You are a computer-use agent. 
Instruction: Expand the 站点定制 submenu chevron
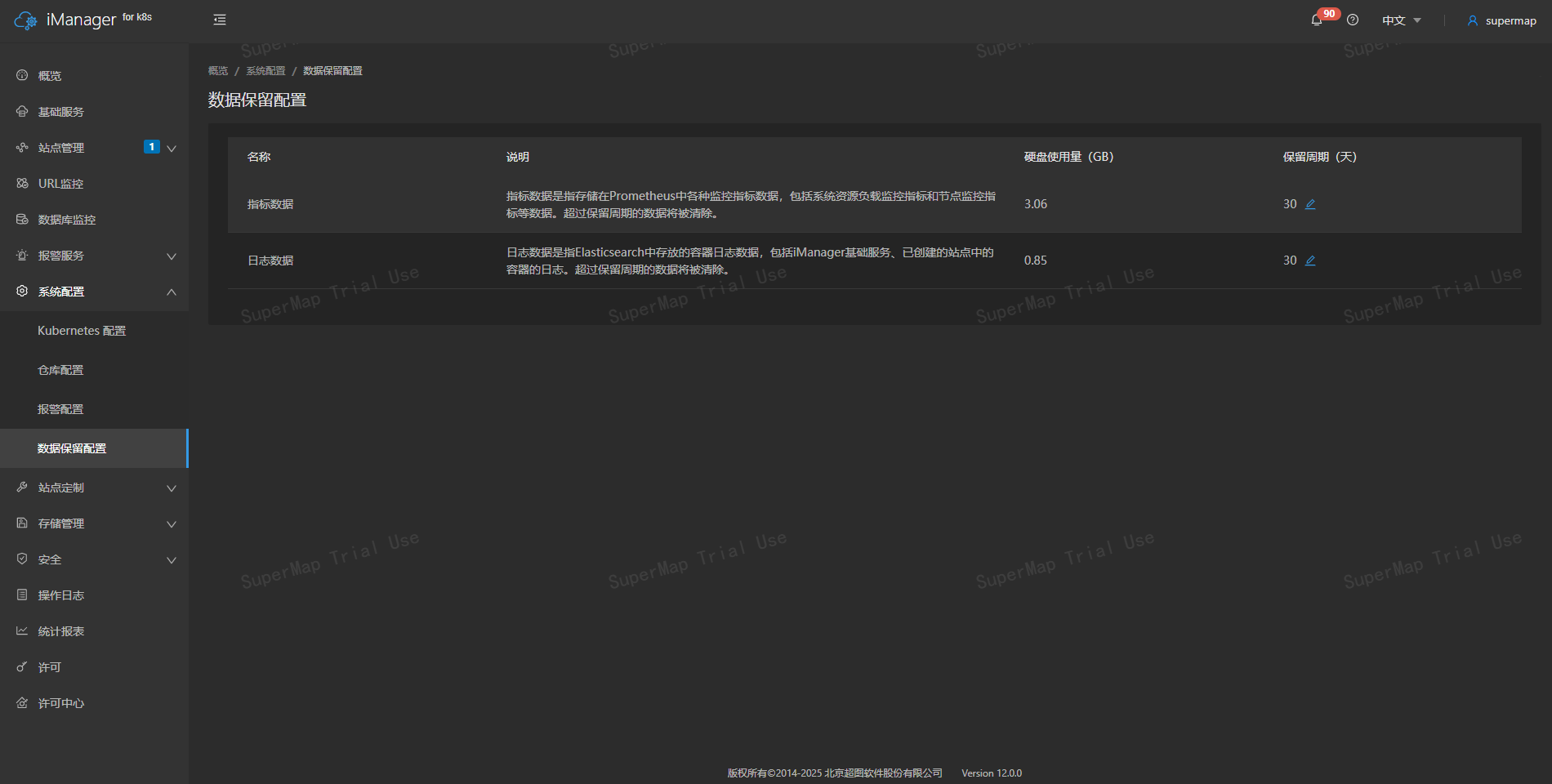pyautogui.click(x=172, y=488)
